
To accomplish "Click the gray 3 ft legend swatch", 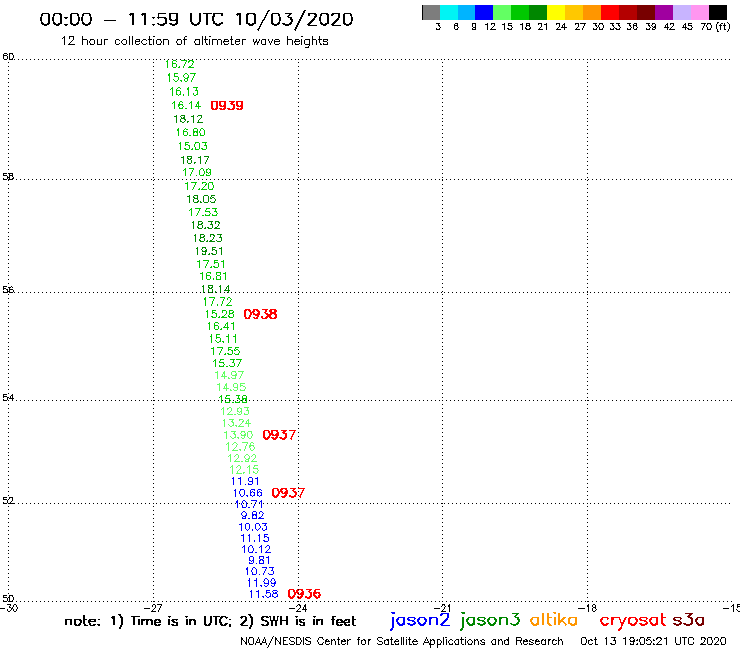I will click(431, 12).
